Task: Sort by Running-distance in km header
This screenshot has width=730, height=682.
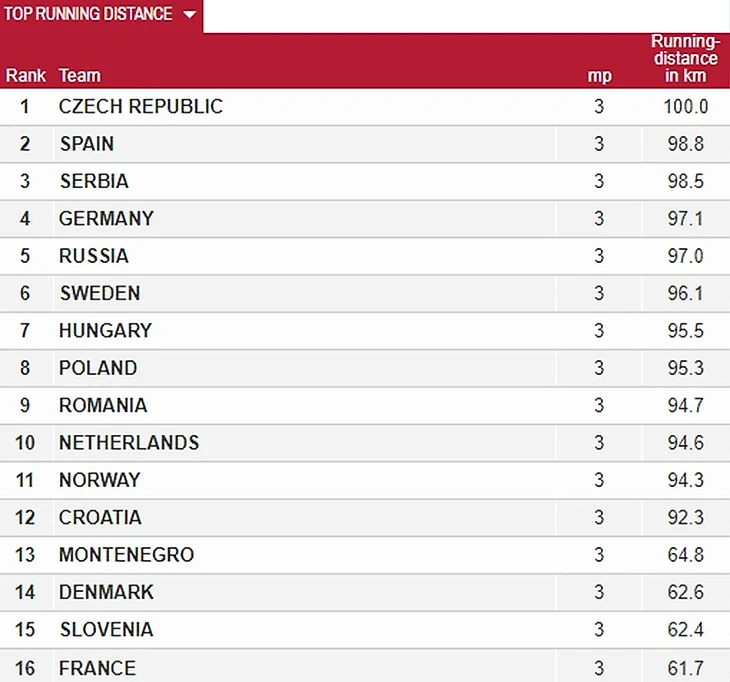Action: coord(685,59)
